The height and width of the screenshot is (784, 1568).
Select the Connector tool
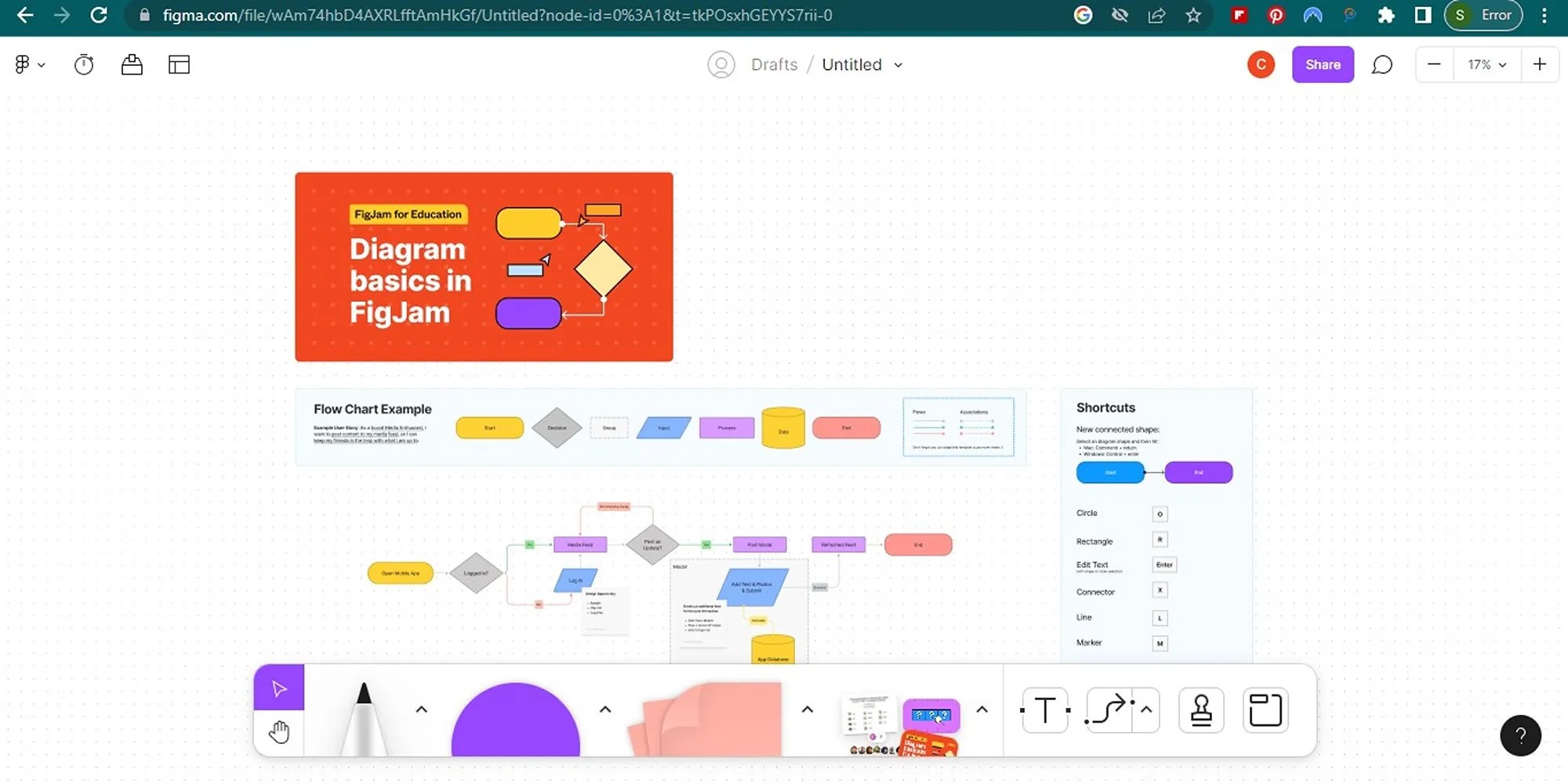point(1108,710)
